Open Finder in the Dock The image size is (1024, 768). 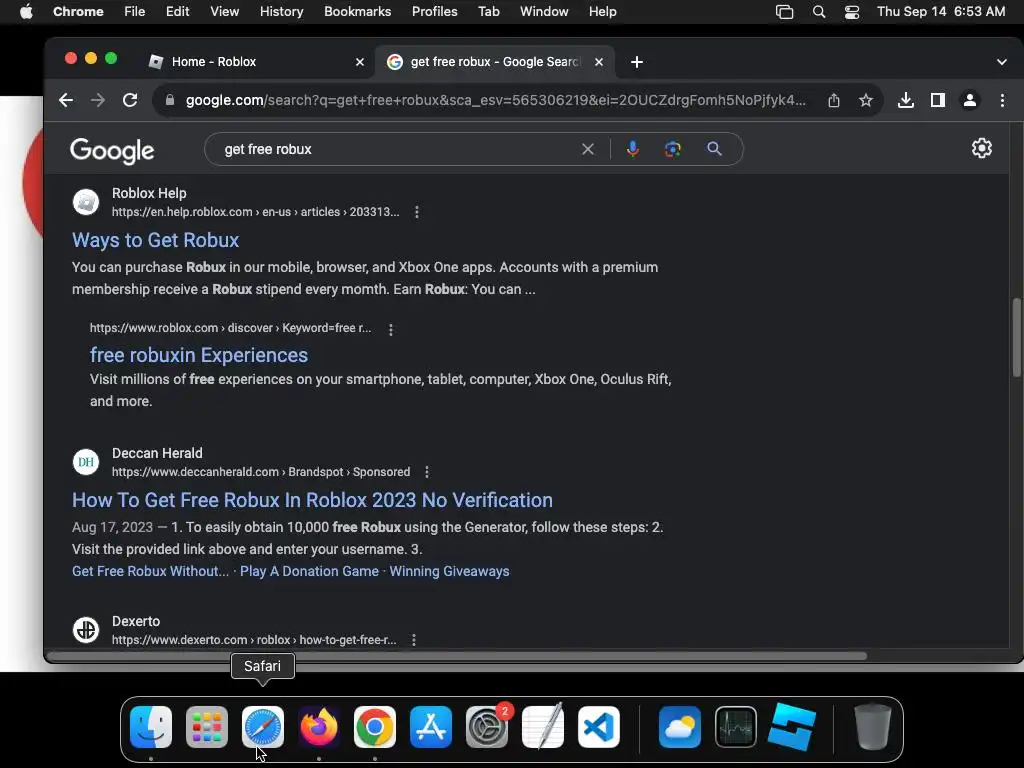(x=151, y=727)
